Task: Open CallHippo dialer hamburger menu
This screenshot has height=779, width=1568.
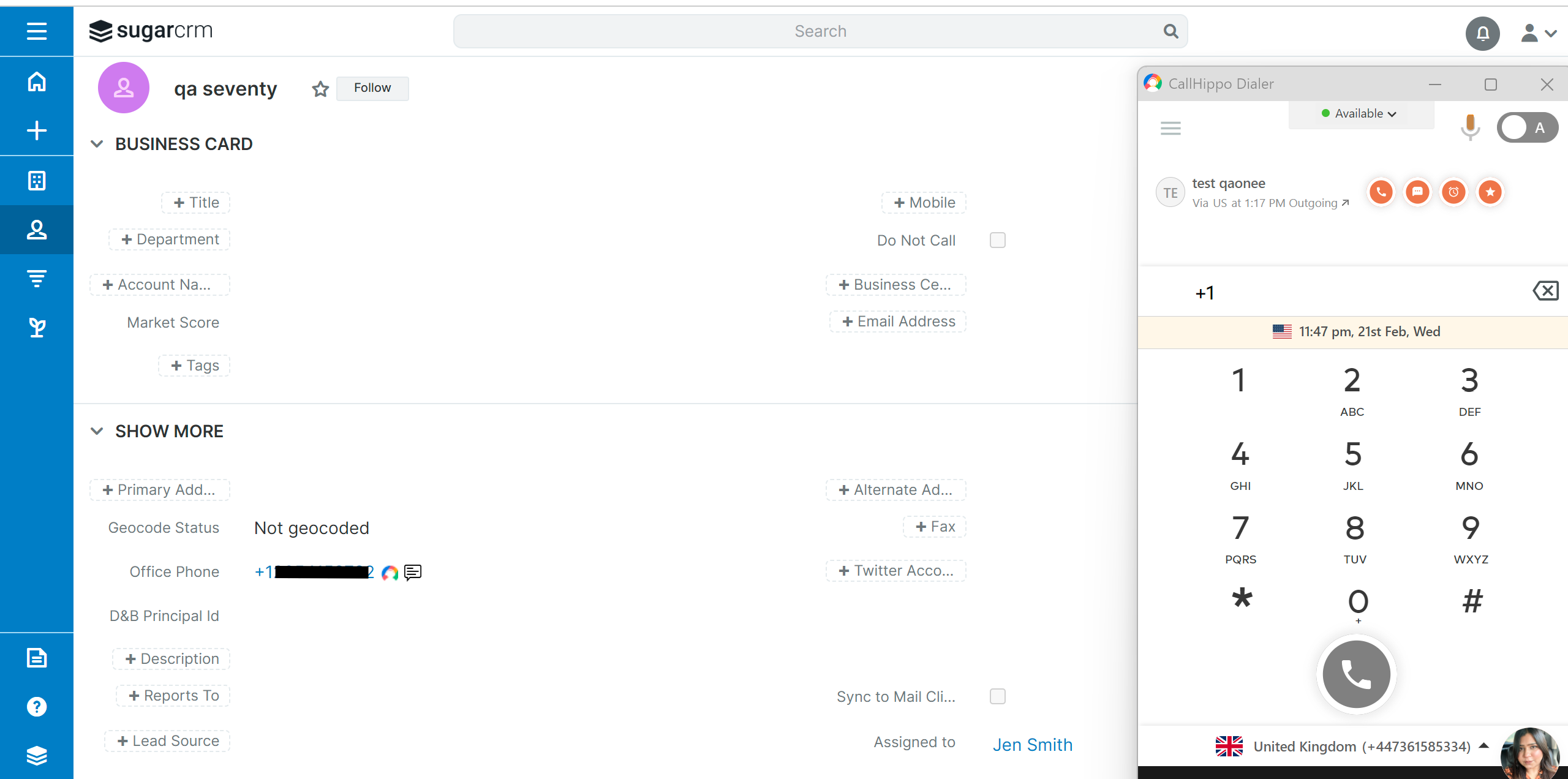Action: [1170, 128]
